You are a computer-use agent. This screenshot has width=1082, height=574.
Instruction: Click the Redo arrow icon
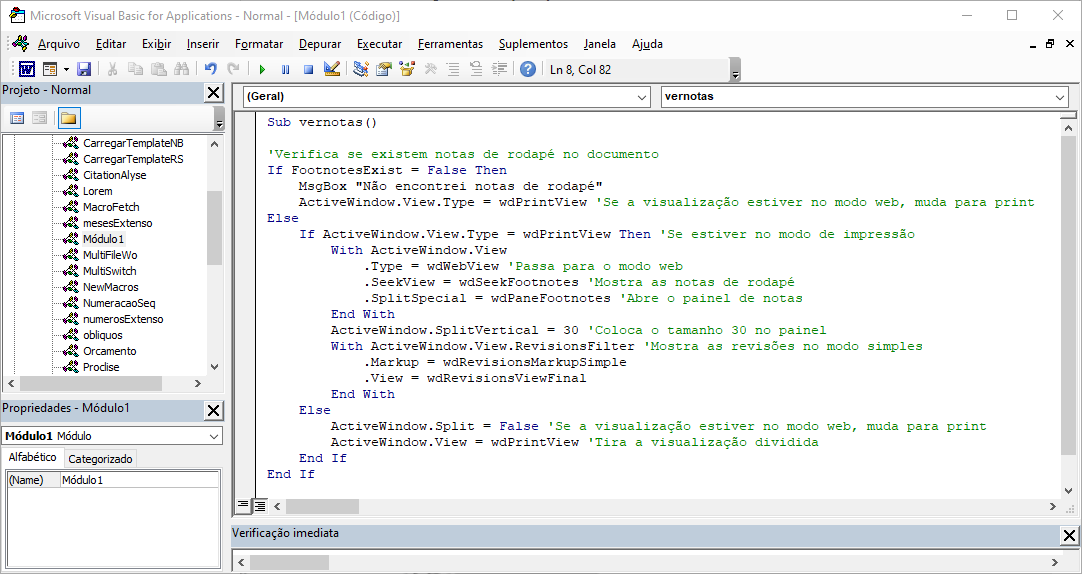pyautogui.click(x=233, y=69)
